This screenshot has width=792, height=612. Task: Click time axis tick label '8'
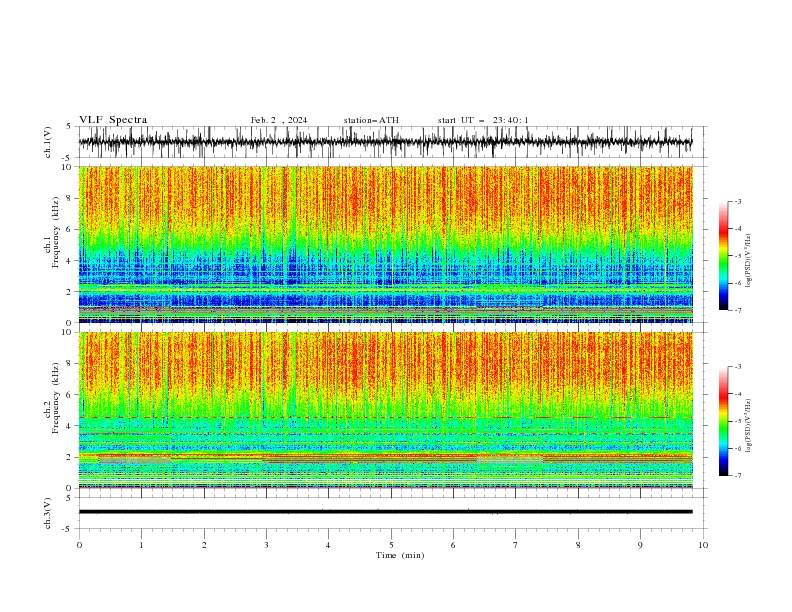[x=578, y=545]
